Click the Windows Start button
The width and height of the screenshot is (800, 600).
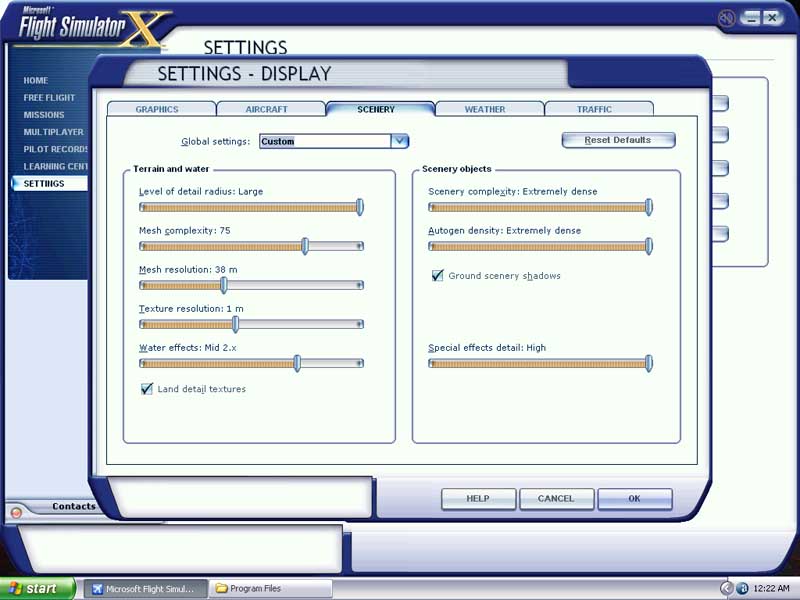coord(38,589)
